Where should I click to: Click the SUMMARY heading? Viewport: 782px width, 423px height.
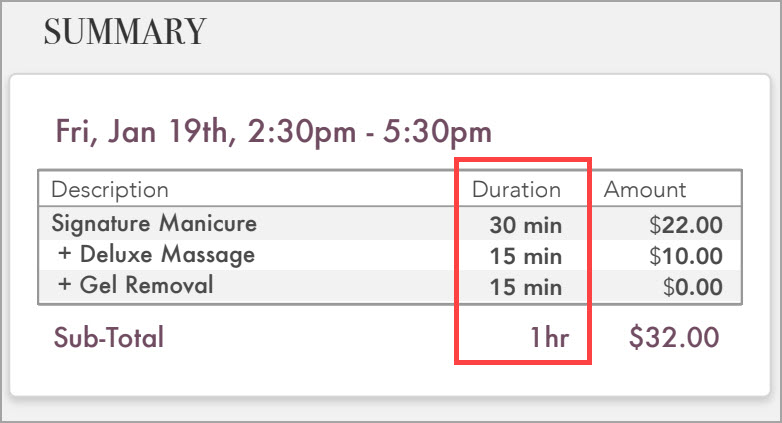tap(125, 31)
